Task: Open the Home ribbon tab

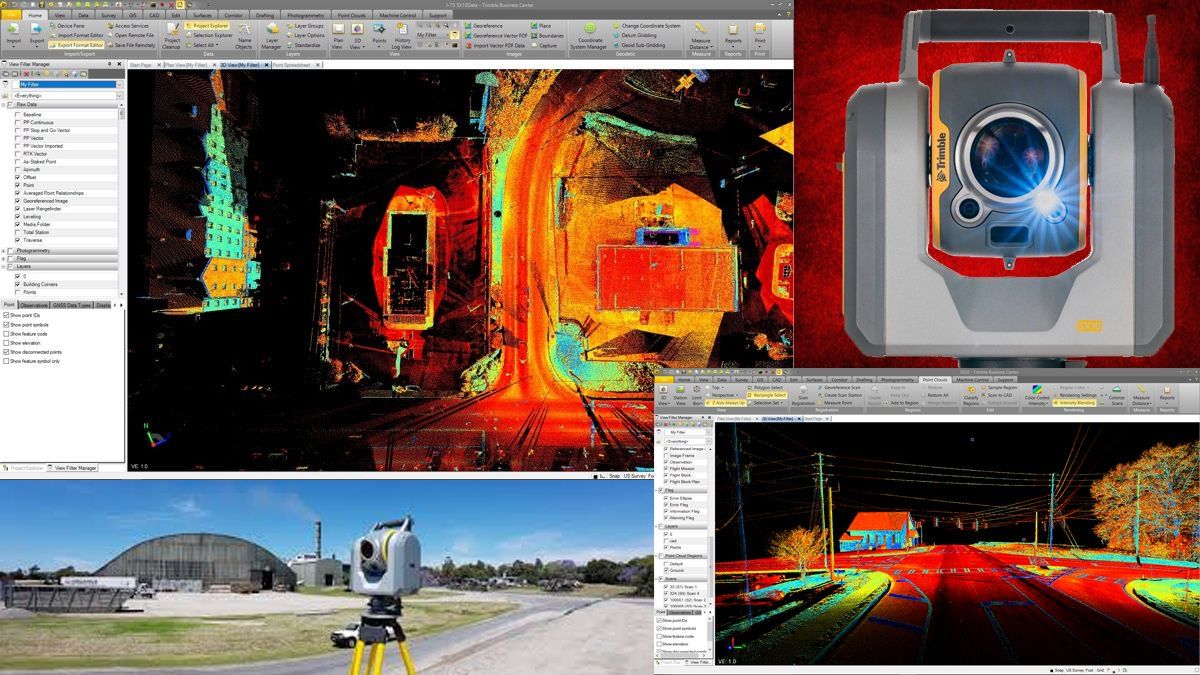Action: click(35, 15)
